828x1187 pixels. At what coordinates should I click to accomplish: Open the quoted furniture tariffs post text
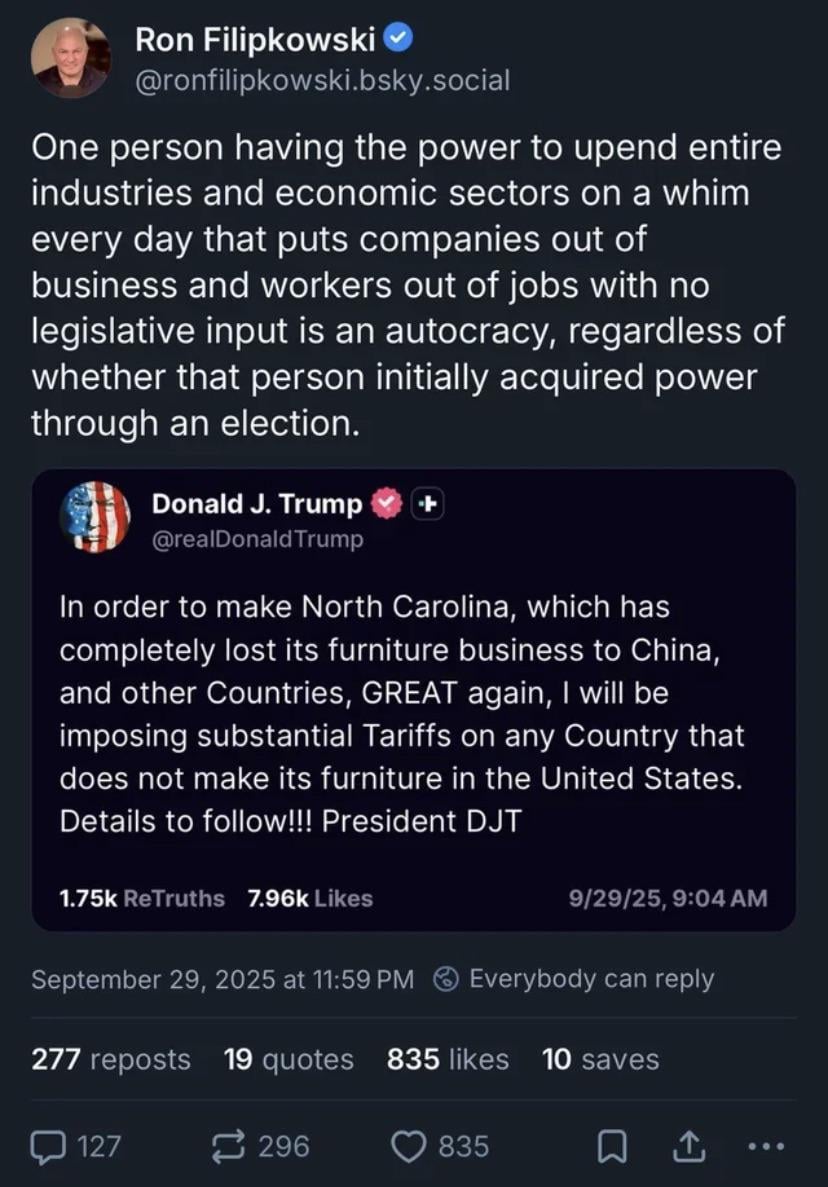pos(402,713)
